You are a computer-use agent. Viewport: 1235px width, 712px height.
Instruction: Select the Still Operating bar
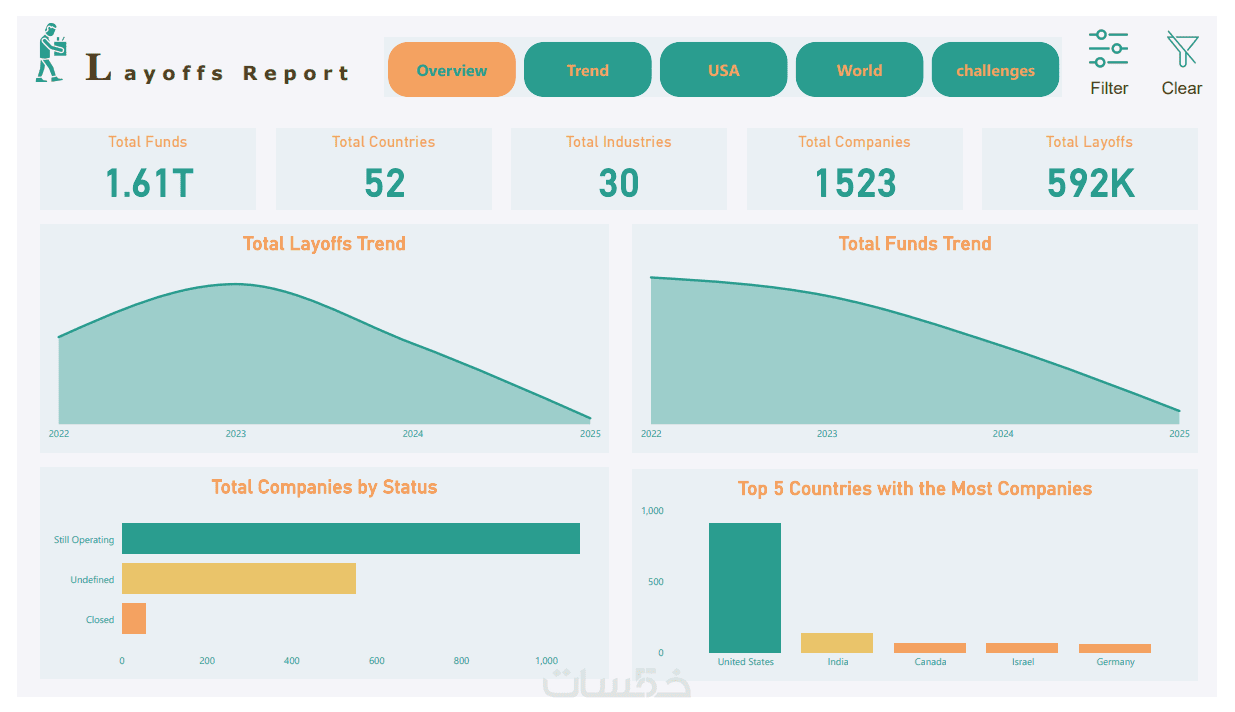point(351,539)
